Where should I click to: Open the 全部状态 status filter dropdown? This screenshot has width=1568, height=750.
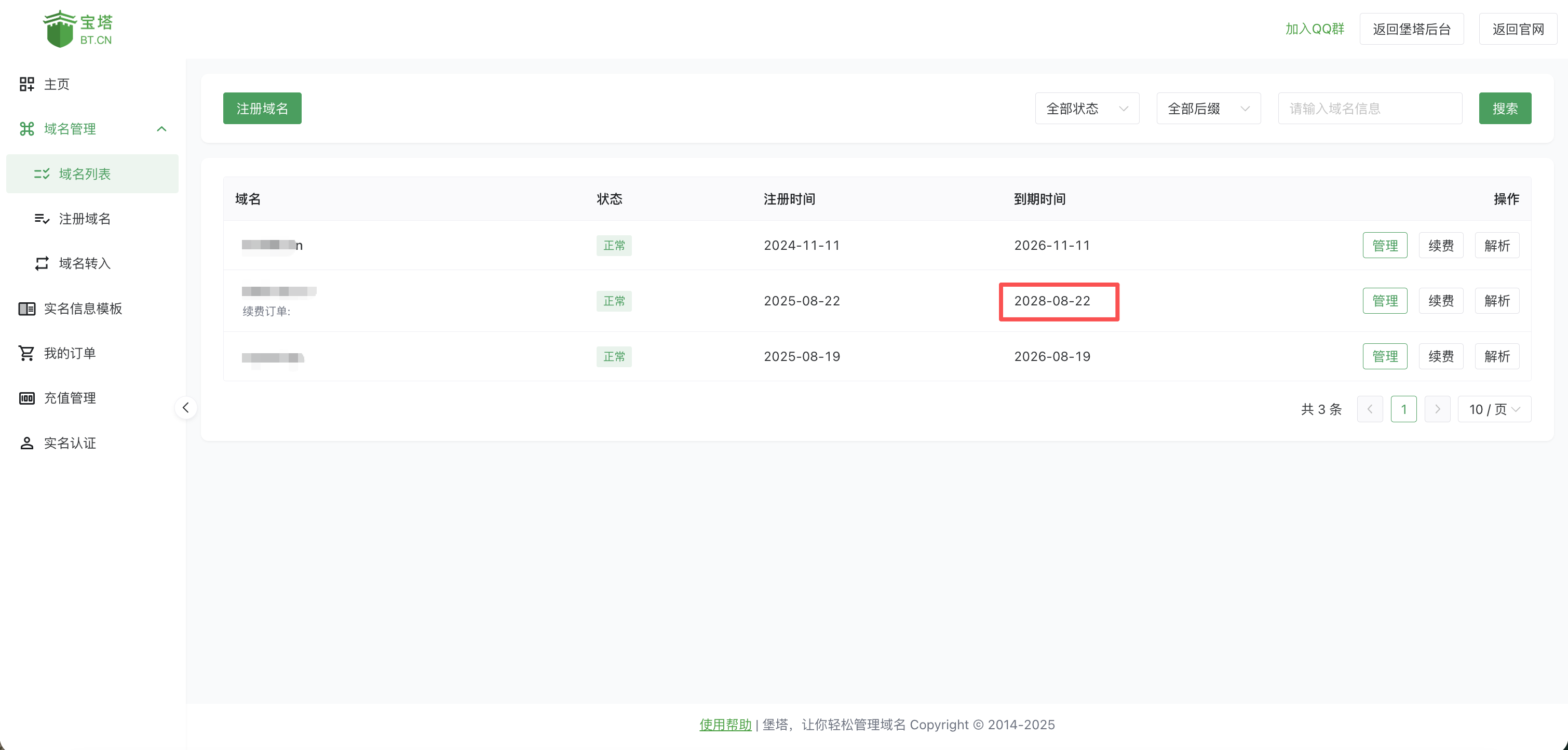(1087, 108)
